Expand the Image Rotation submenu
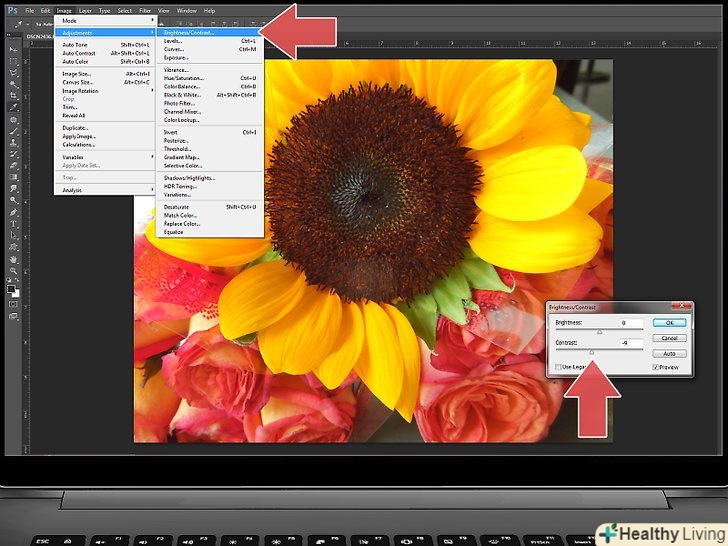Image resolution: width=728 pixels, height=546 pixels. (x=152, y=91)
